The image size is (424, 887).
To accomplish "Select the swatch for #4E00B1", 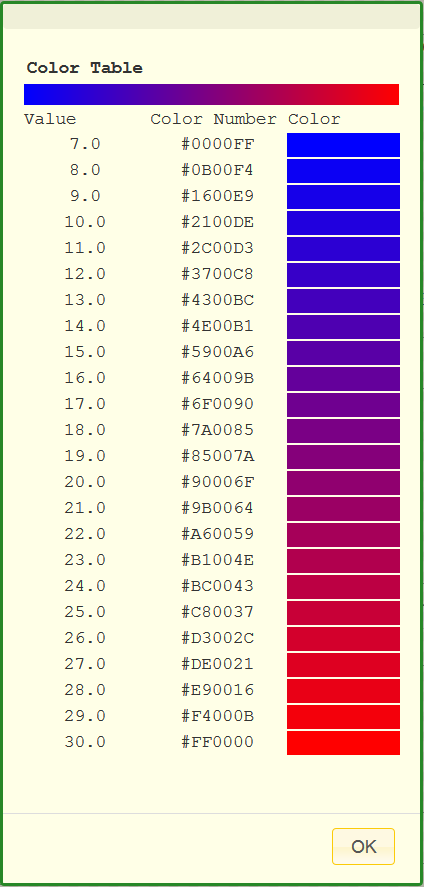I will click(x=343, y=327).
